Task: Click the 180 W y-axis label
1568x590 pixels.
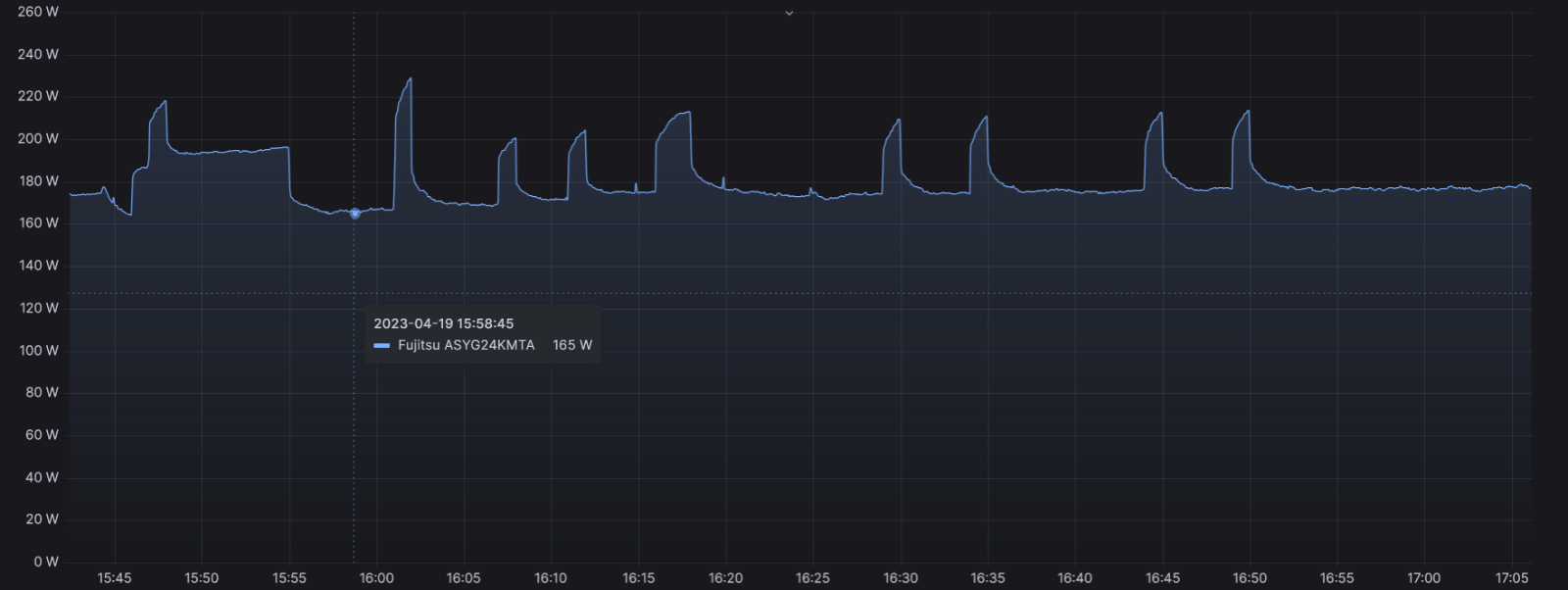Action: point(38,180)
